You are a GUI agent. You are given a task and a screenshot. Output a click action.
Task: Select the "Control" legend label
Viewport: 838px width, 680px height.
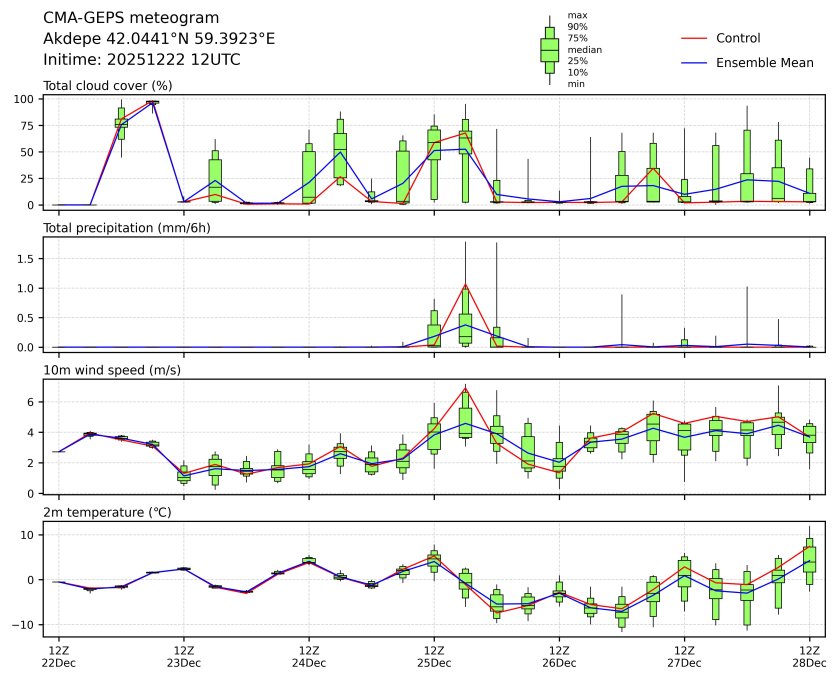pos(738,38)
